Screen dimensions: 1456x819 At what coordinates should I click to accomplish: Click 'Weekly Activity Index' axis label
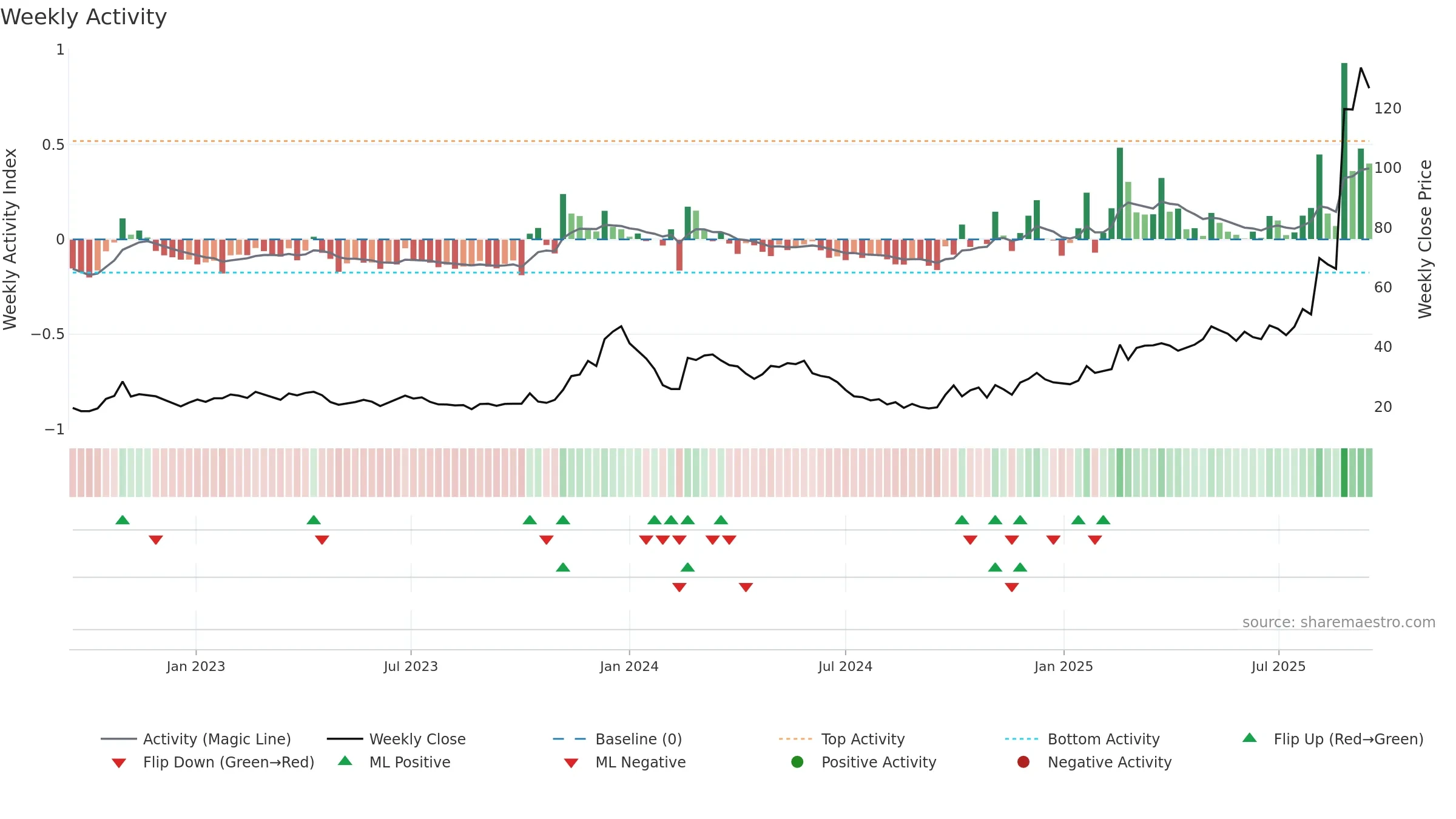[x=10, y=239]
